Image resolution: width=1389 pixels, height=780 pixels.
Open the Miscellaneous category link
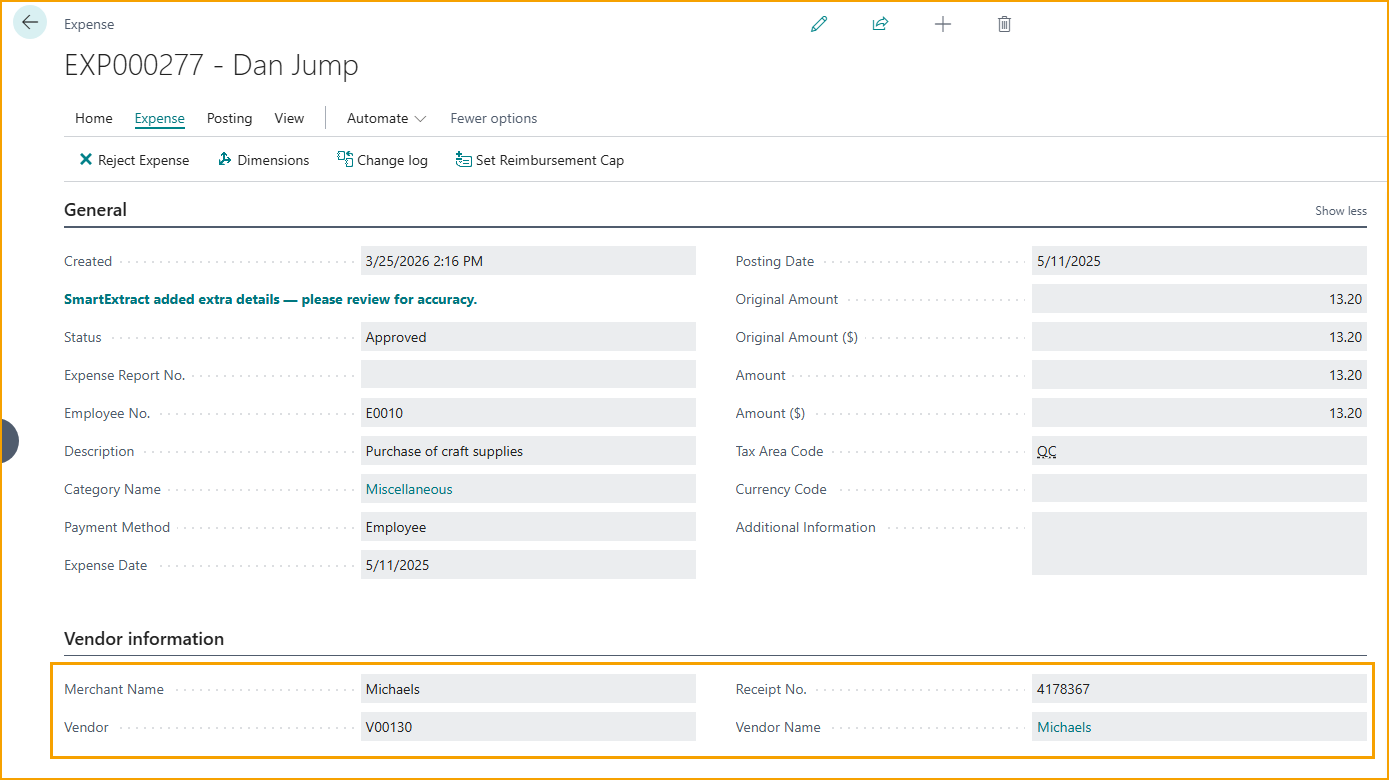409,489
